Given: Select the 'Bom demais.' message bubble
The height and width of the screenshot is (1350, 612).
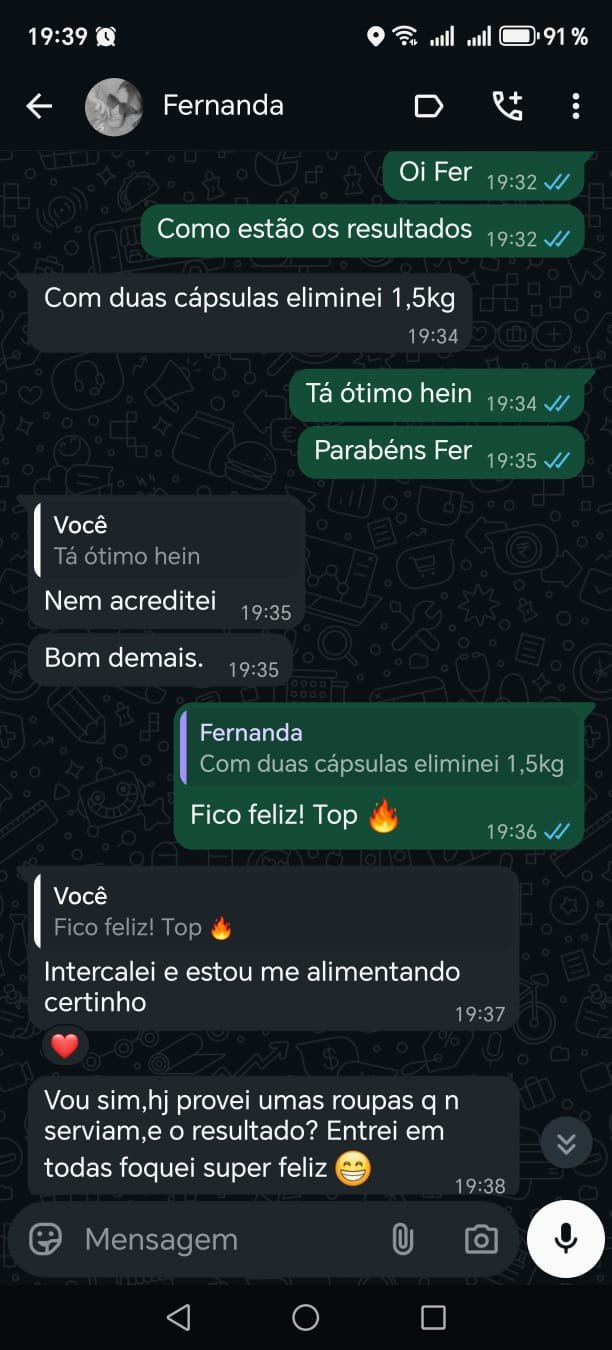Looking at the screenshot, I should (161, 660).
